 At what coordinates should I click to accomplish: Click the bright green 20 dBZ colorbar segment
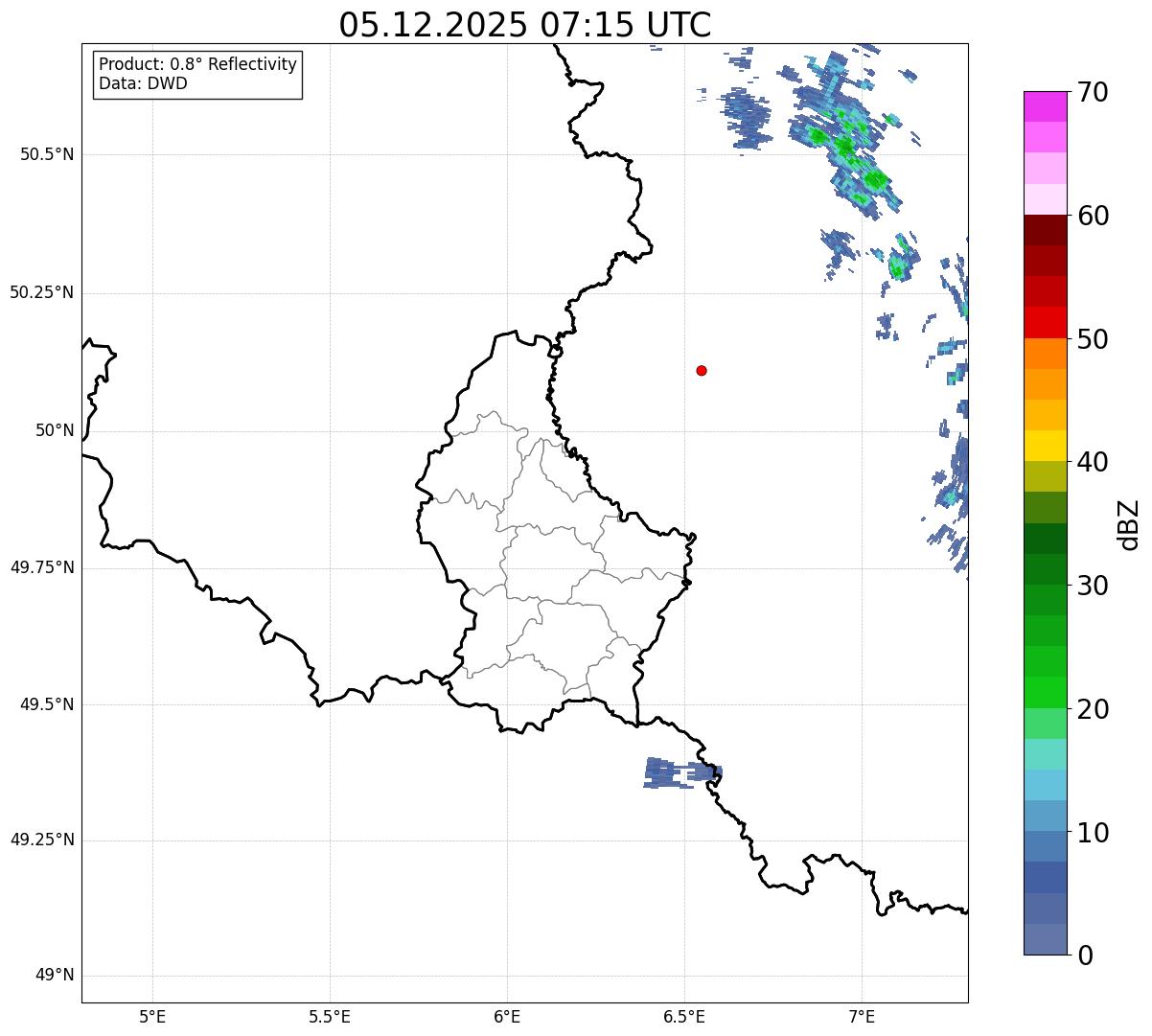pyautogui.click(x=1046, y=692)
